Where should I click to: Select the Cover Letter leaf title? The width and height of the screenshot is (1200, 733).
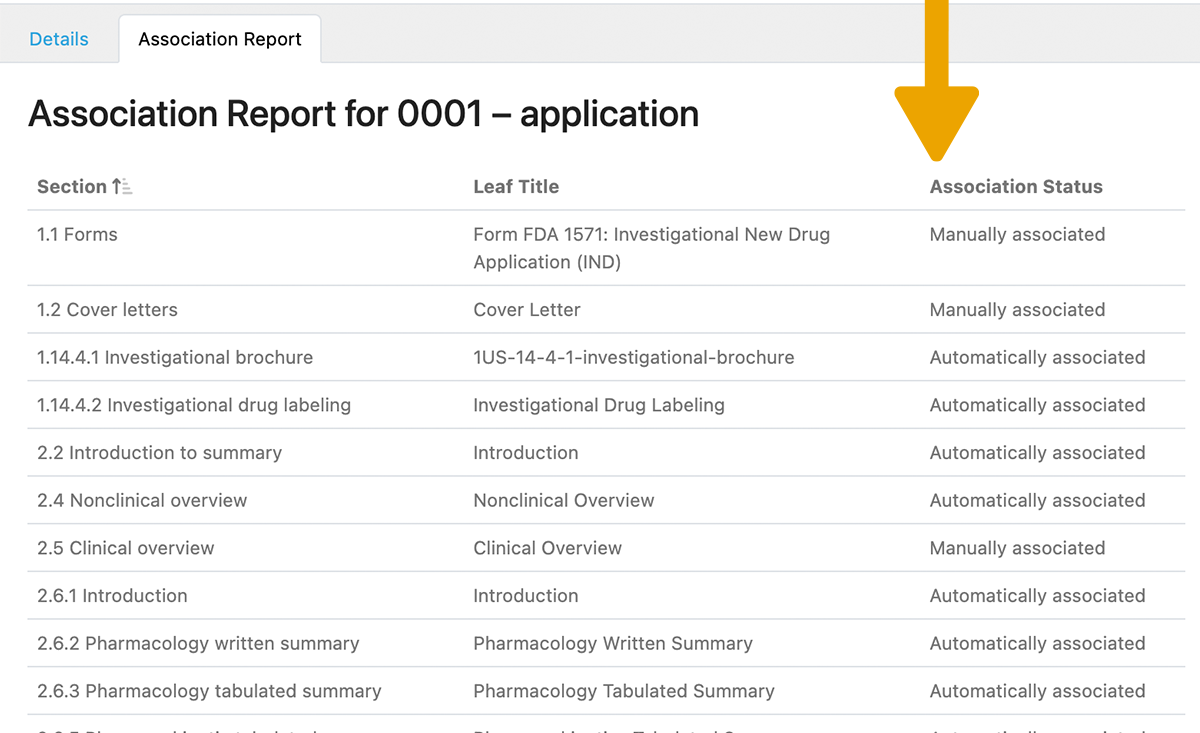point(526,309)
